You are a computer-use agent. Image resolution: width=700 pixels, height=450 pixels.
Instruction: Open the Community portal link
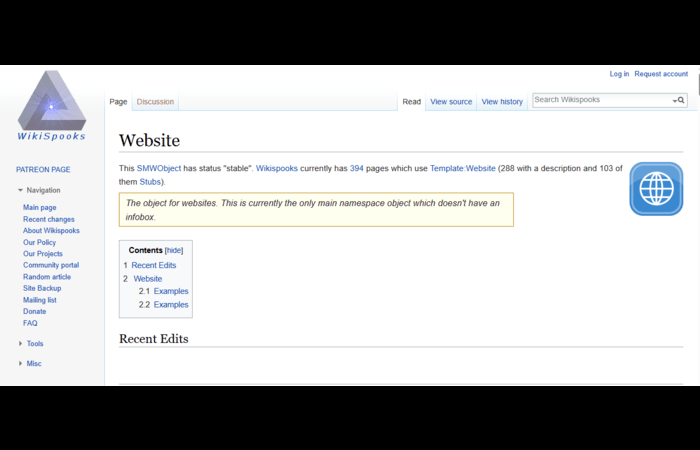51,265
